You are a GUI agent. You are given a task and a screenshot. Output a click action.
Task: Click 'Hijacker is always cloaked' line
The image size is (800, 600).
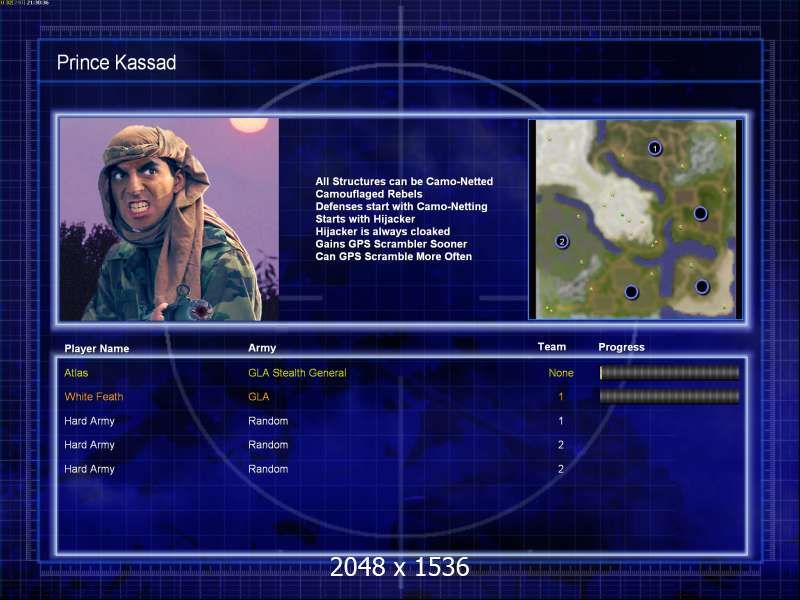383,231
